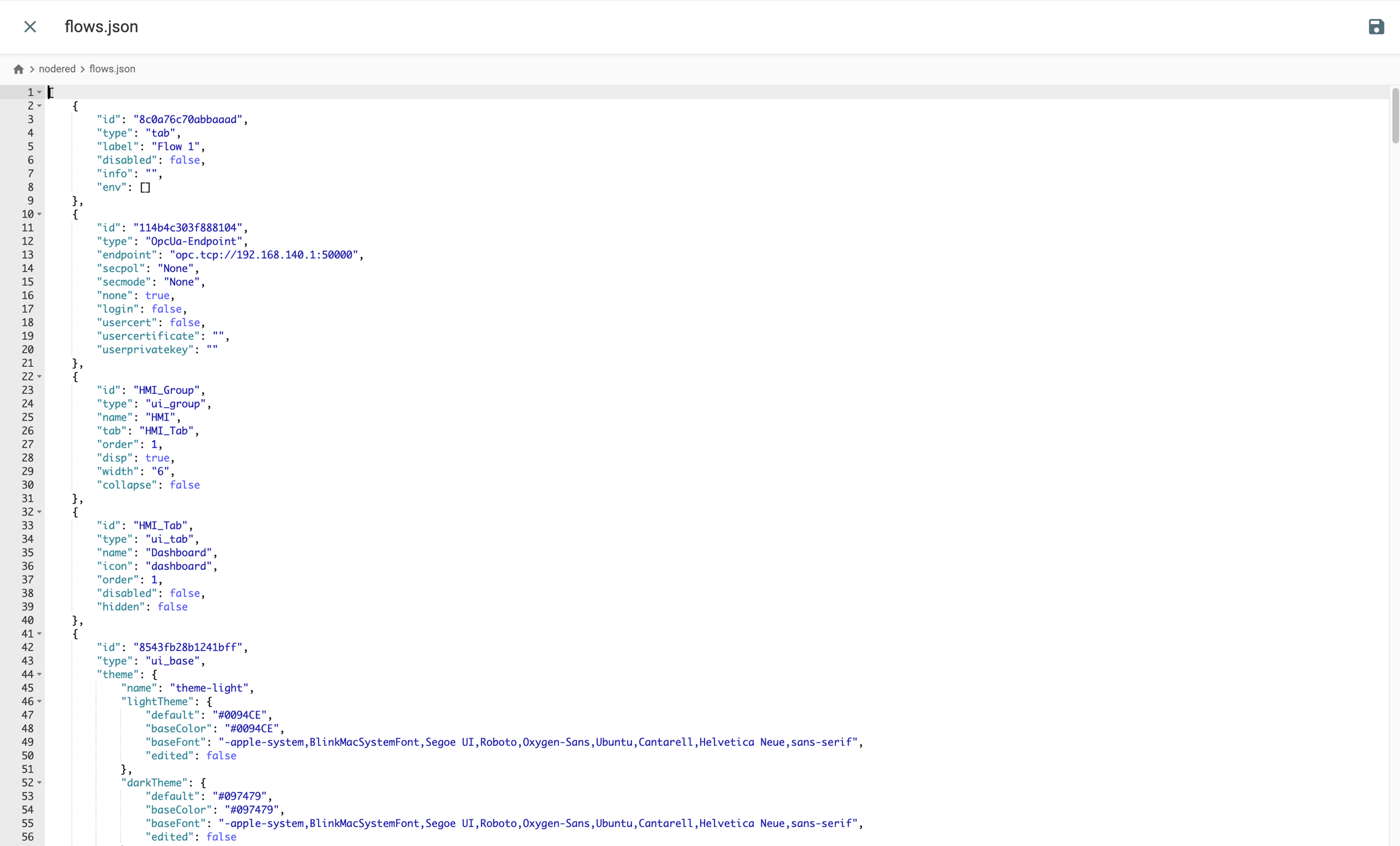Click the opc.tcp endpoint URL value
This screenshot has height=846, width=1400.
pos(265,255)
